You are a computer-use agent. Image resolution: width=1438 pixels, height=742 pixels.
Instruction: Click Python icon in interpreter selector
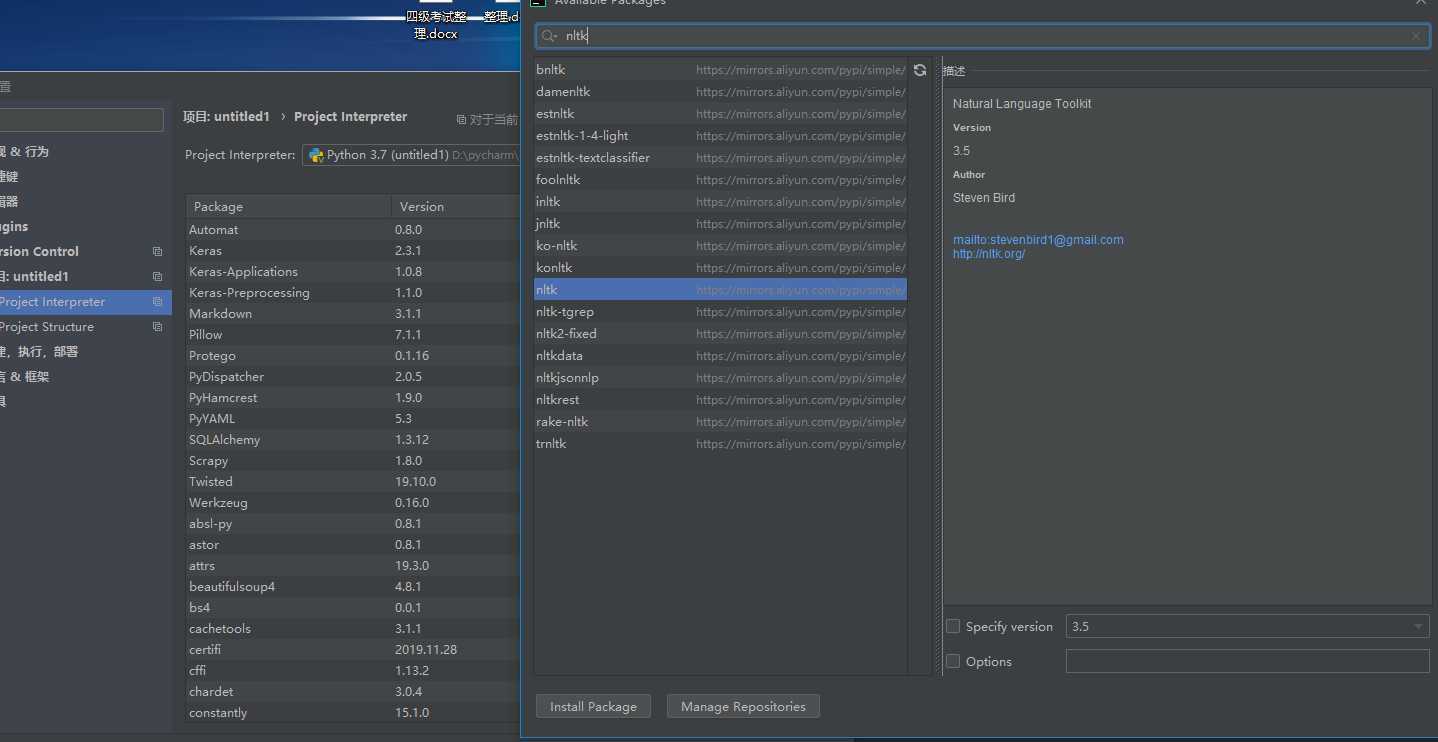click(316, 155)
